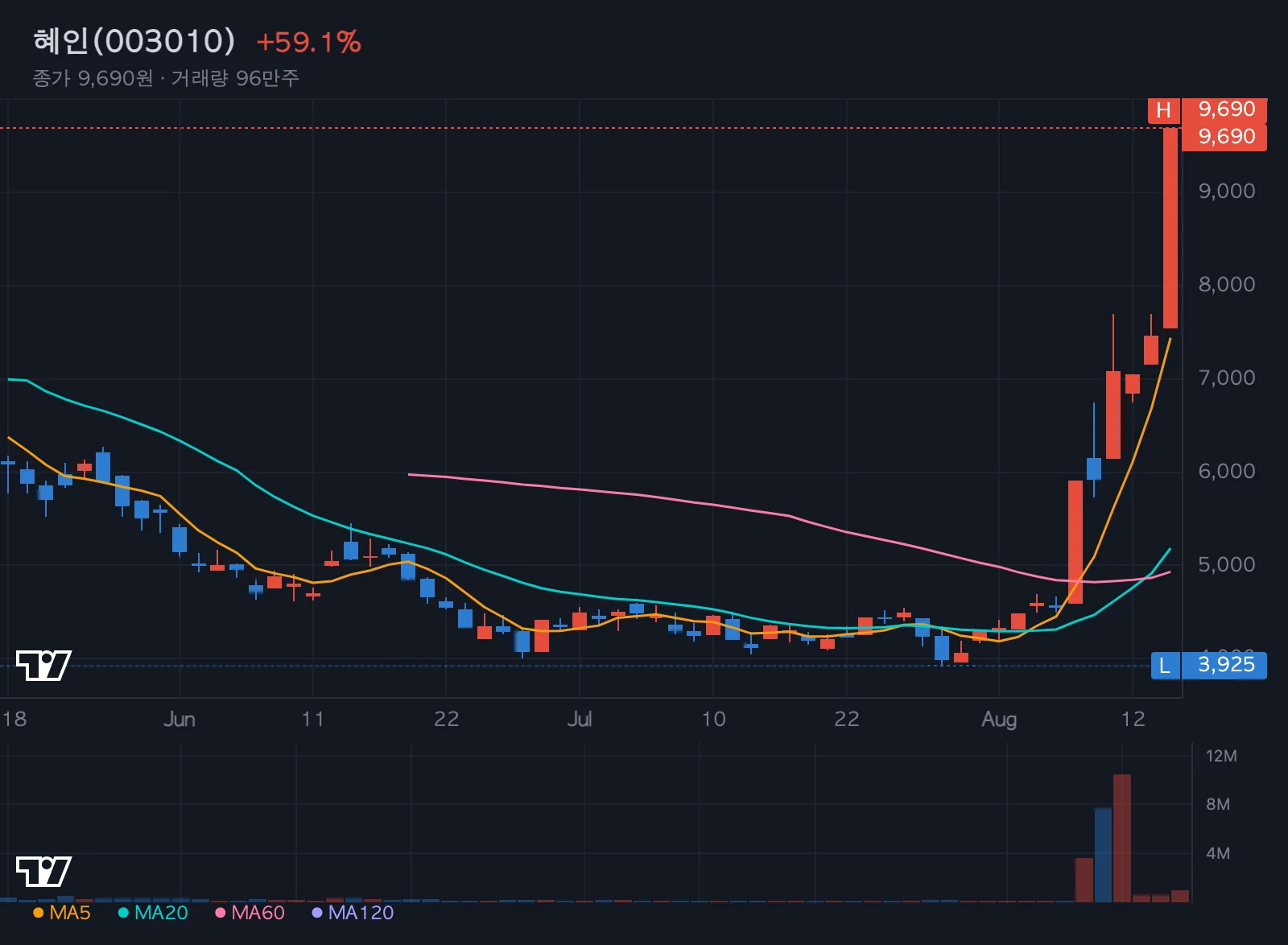Click the 11 date label after Jun
1288x945 pixels.
[x=312, y=719]
